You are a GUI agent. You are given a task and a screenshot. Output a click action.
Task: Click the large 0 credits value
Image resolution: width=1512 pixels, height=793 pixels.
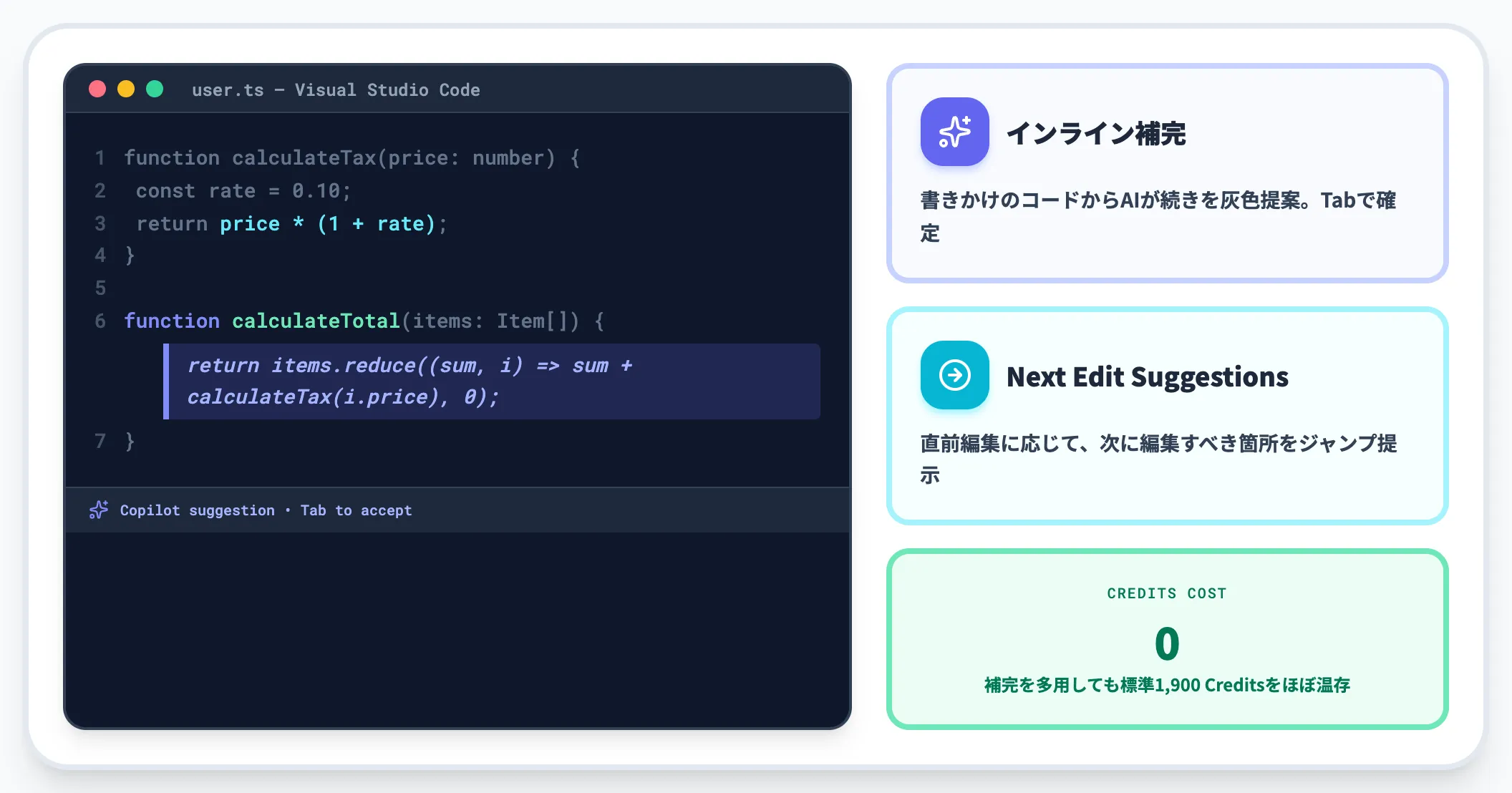(1167, 643)
